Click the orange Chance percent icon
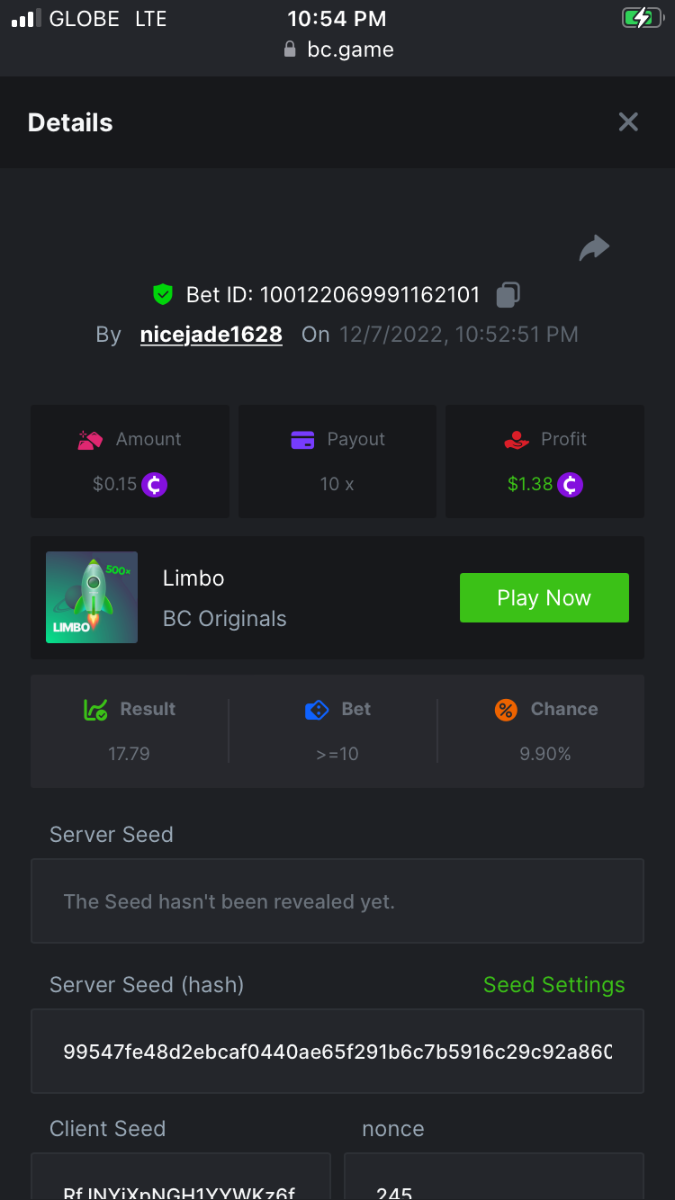The height and width of the screenshot is (1200, 675). coord(506,710)
